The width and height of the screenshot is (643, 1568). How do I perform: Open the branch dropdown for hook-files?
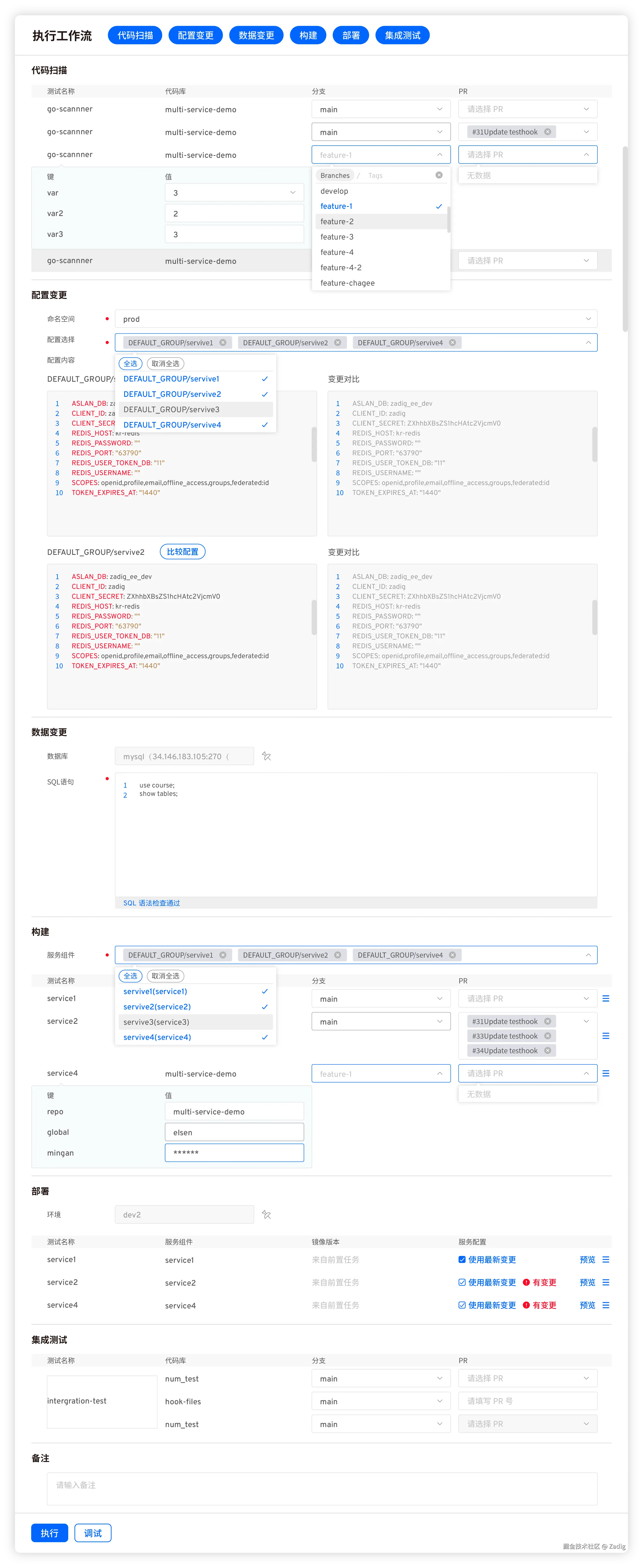tap(381, 1401)
